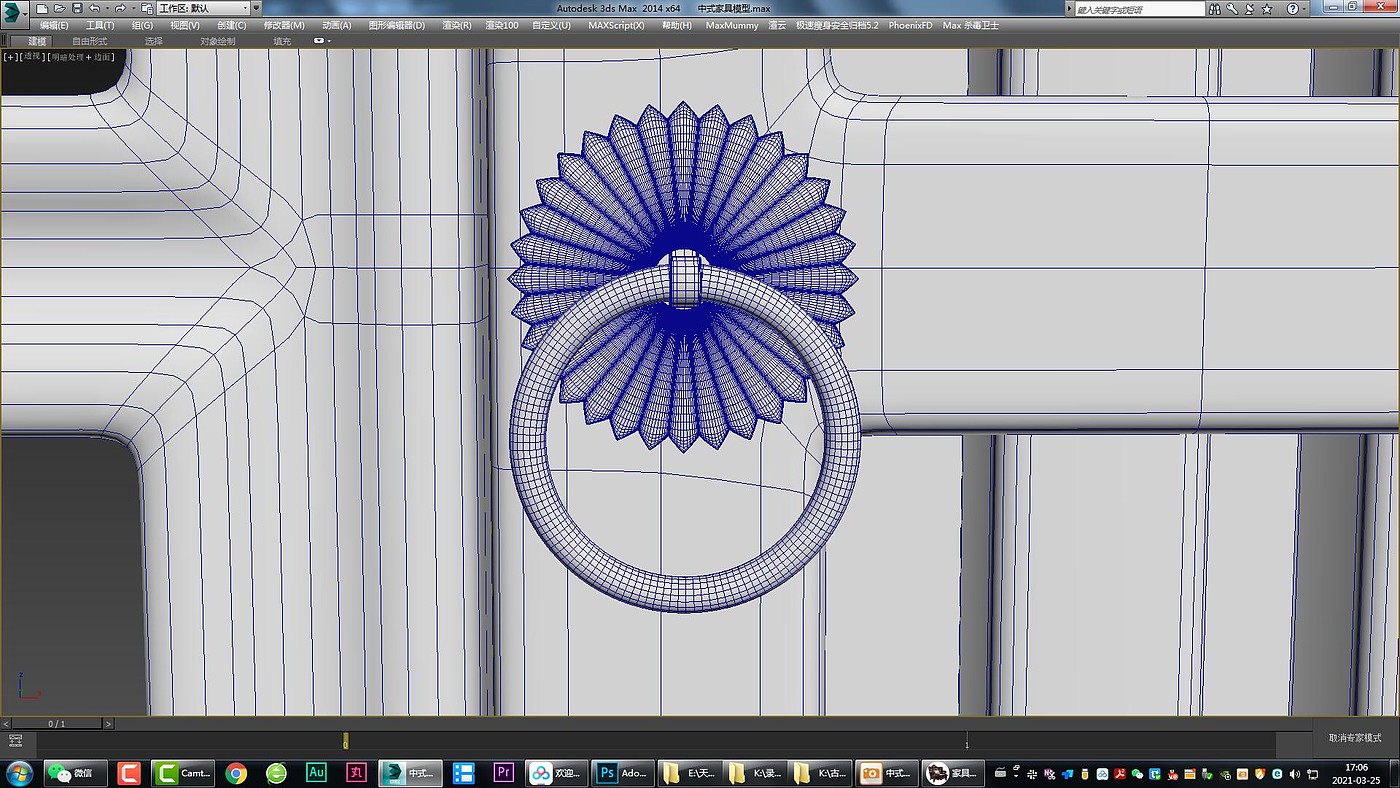Open the PhoenixFD menu
The width and height of the screenshot is (1400, 788).
click(x=909, y=25)
